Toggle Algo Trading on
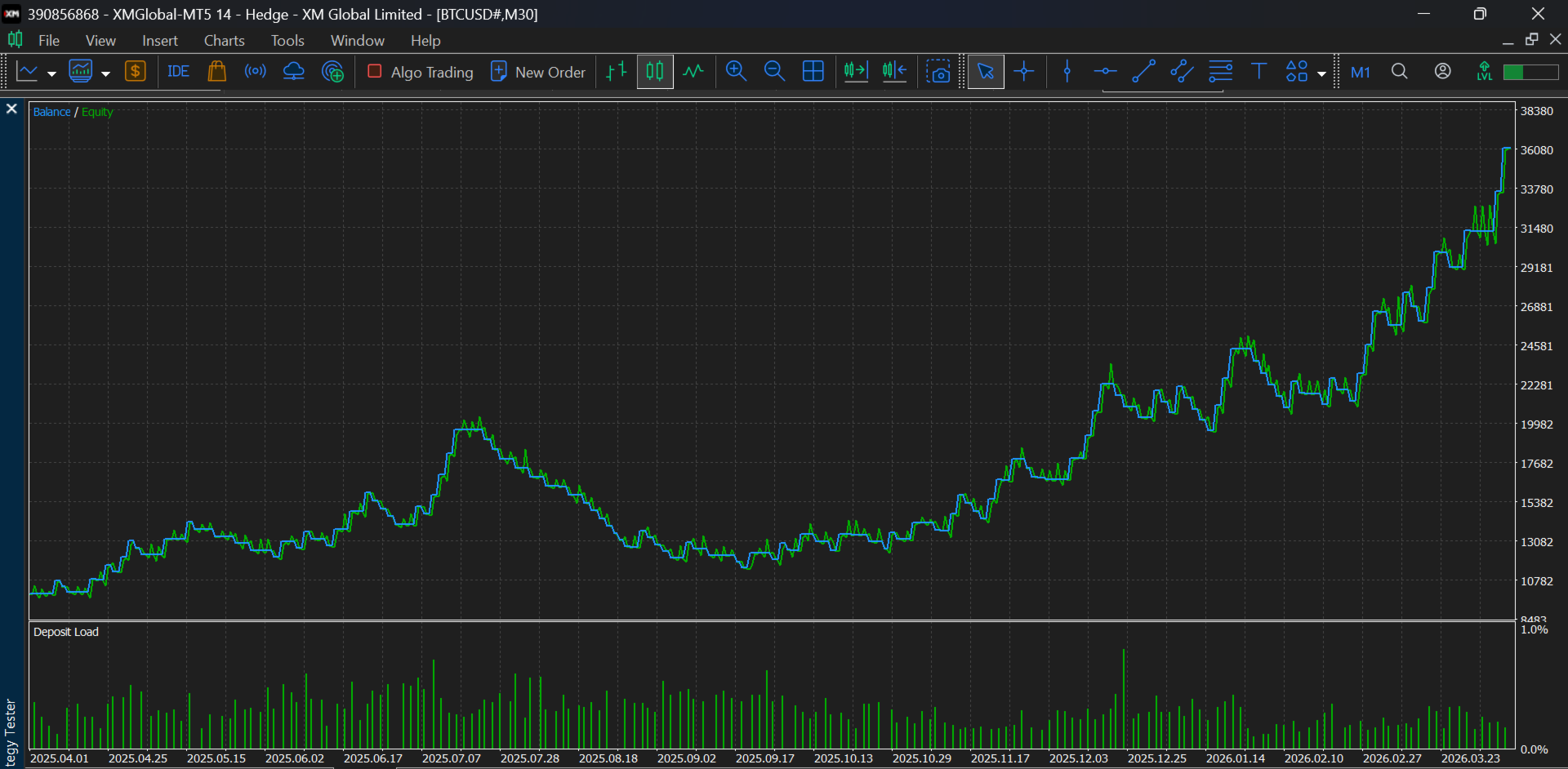The image size is (1568, 769). coord(421,72)
